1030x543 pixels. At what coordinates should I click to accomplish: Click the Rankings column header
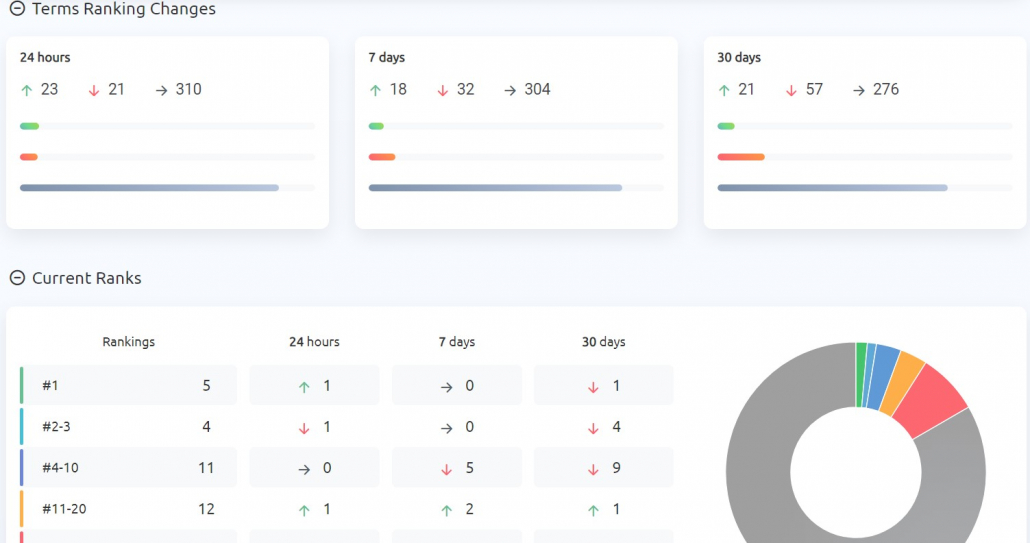129,341
